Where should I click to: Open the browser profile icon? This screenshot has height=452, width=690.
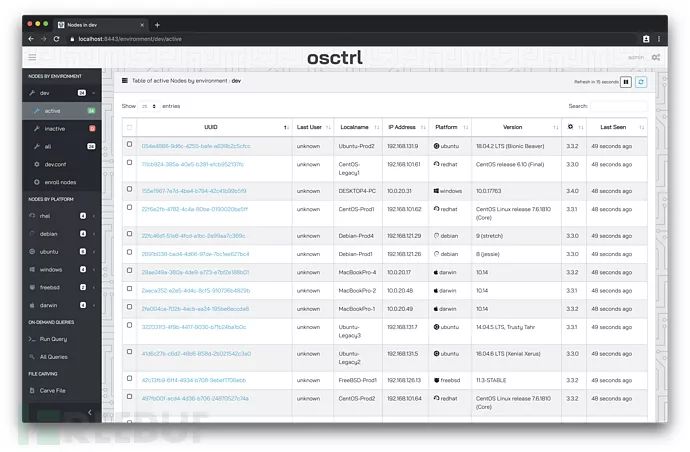point(646,39)
